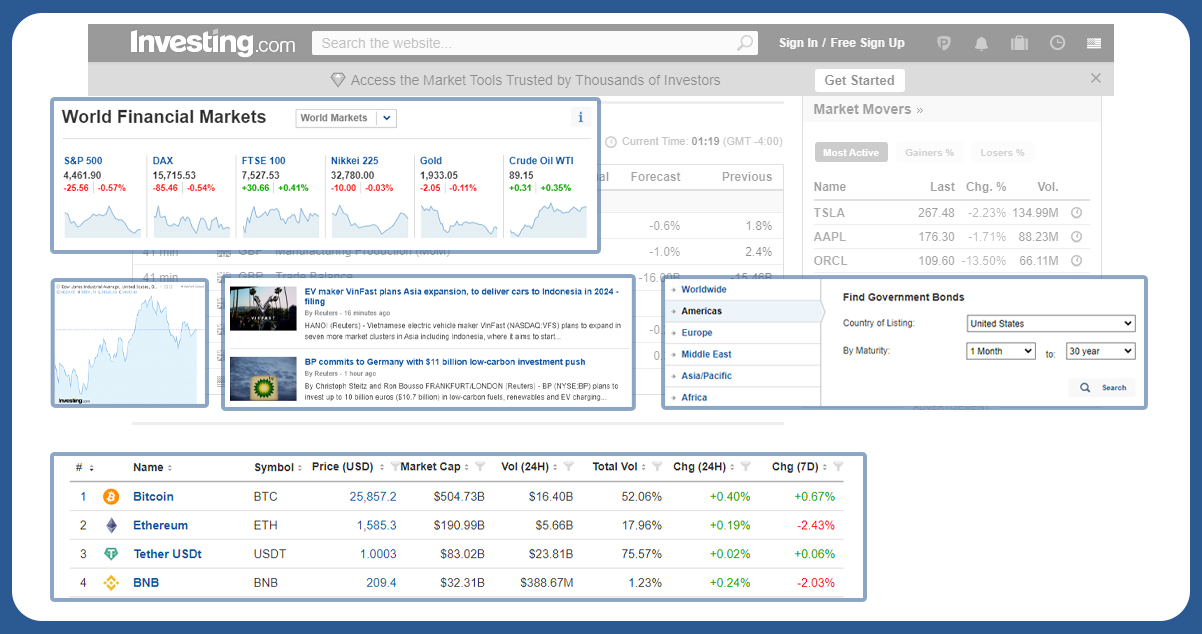Open the BP commits to Germany headline
Image resolution: width=1202 pixels, height=634 pixels.
pyautogui.click(x=445, y=362)
